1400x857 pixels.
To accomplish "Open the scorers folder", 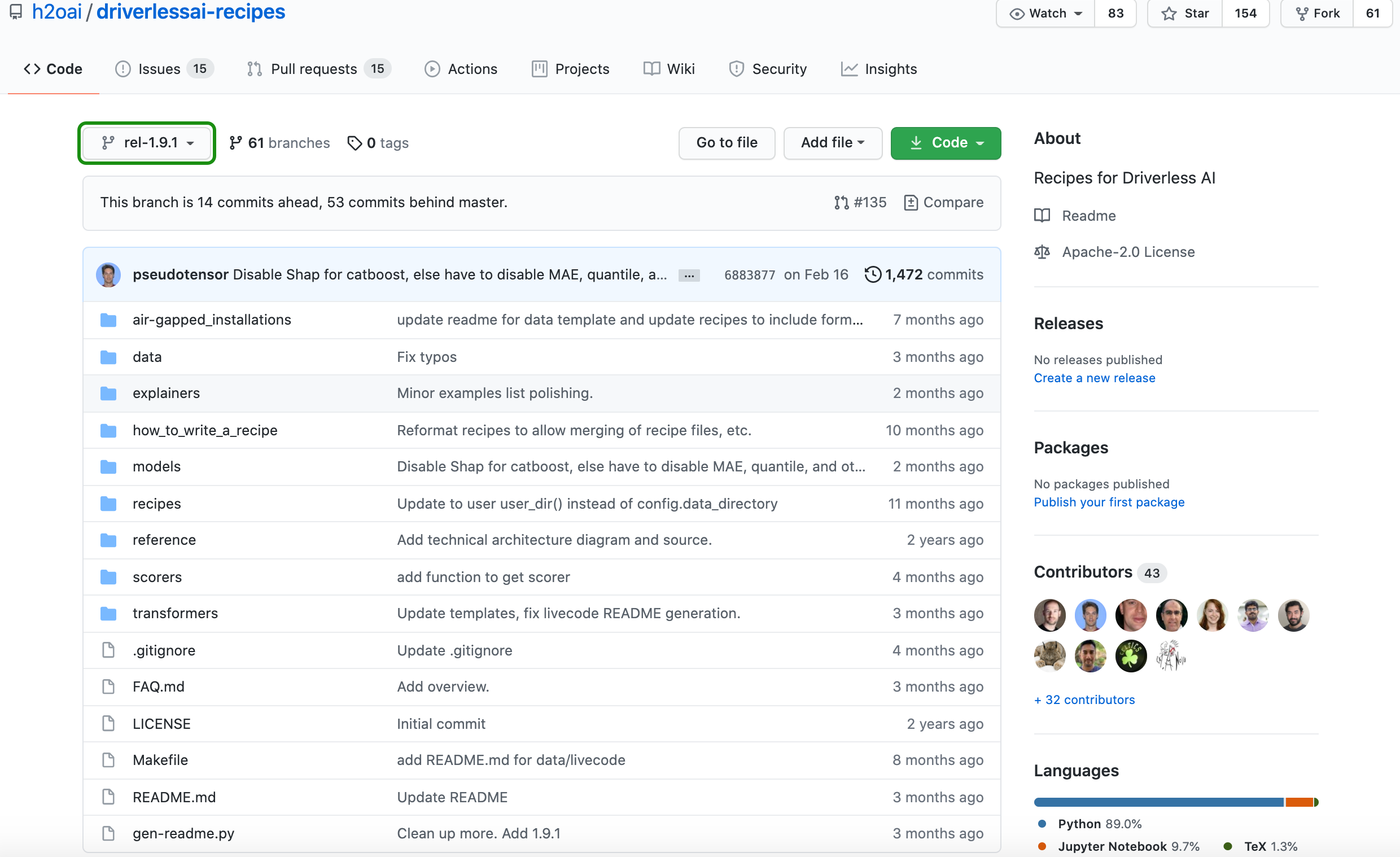I will [x=158, y=577].
